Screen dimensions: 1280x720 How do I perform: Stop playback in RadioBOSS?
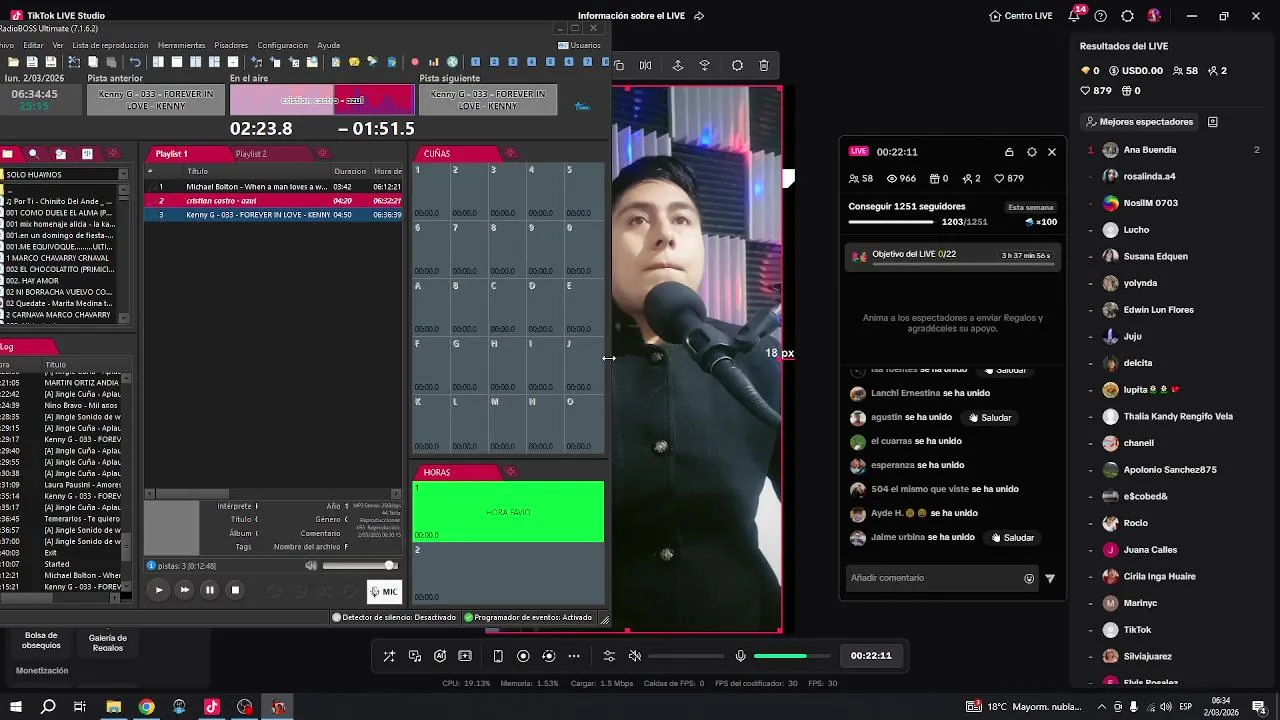[x=235, y=590]
